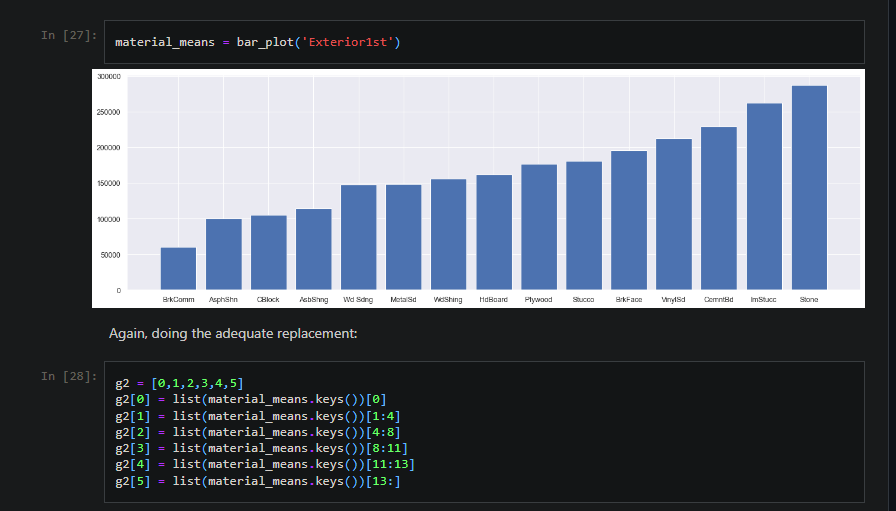Click the 'Again, doing the adequate replacement:' text

click(233, 333)
